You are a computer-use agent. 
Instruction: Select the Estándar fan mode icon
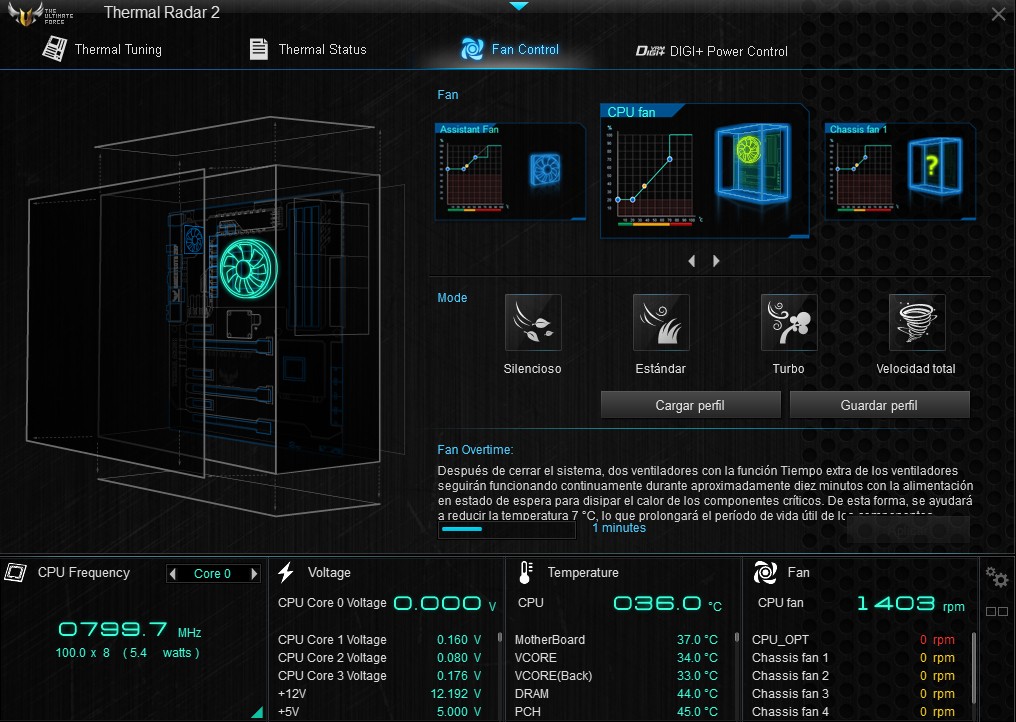(x=661, y=322)
